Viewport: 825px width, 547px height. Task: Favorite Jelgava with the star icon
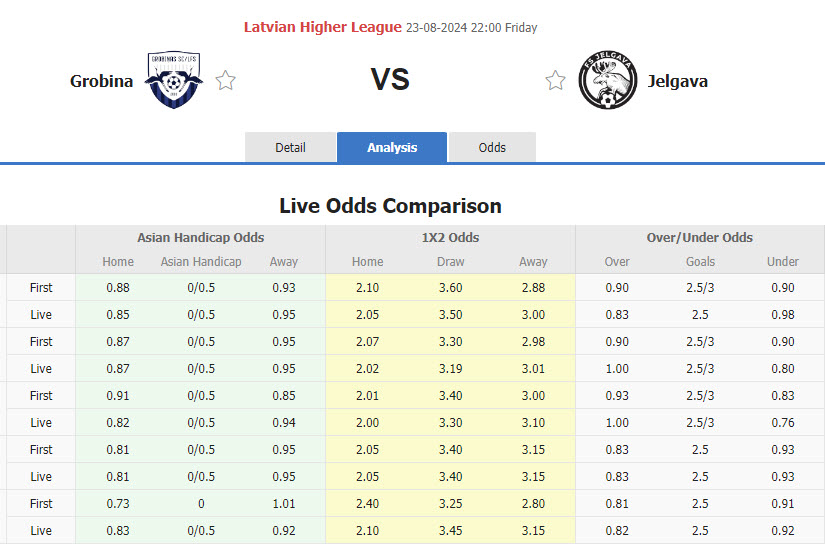[555, 81]
